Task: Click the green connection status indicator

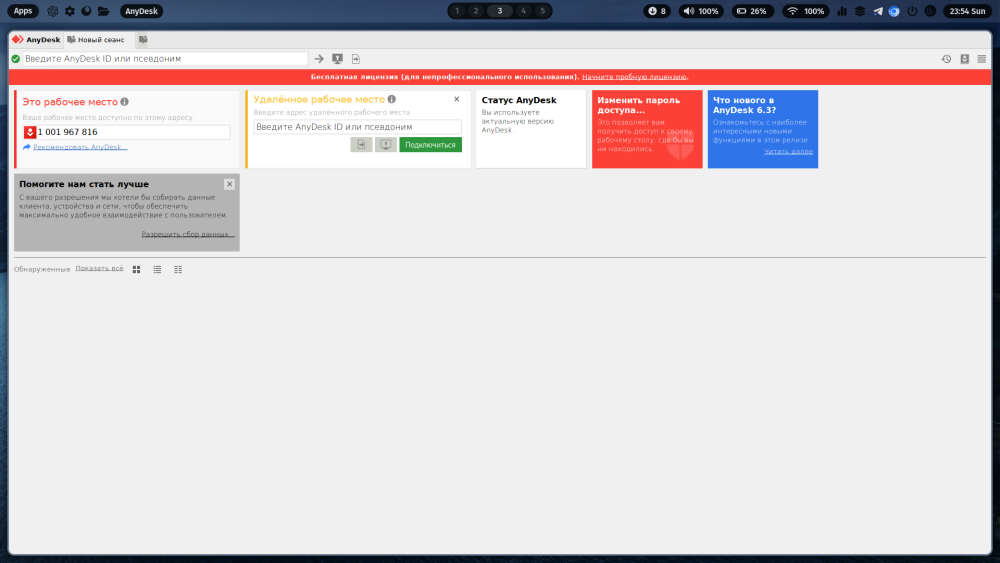Action: point(16,59)
